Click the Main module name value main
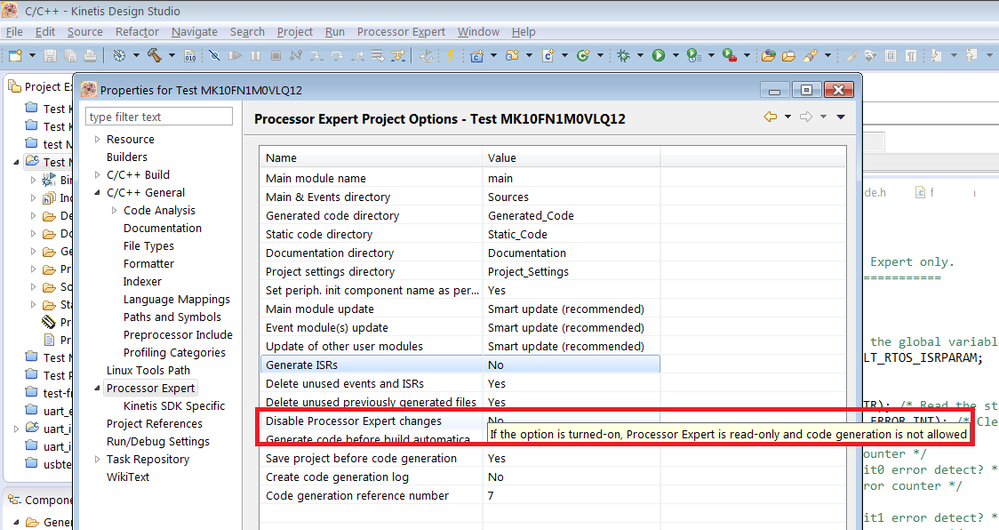 pyautogui.click(x=500, y=178)
